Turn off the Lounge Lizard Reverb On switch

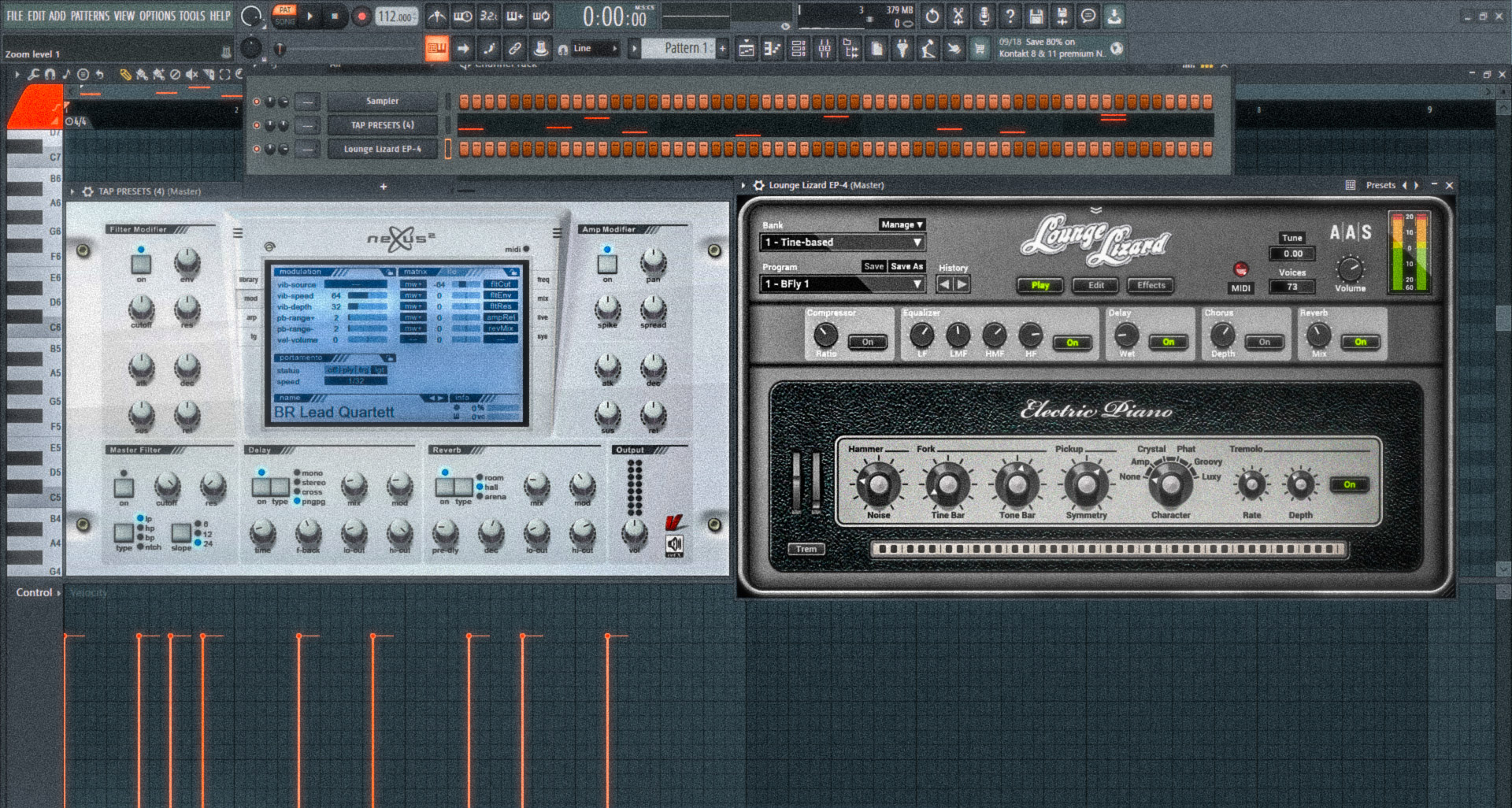click(1360, 342)
